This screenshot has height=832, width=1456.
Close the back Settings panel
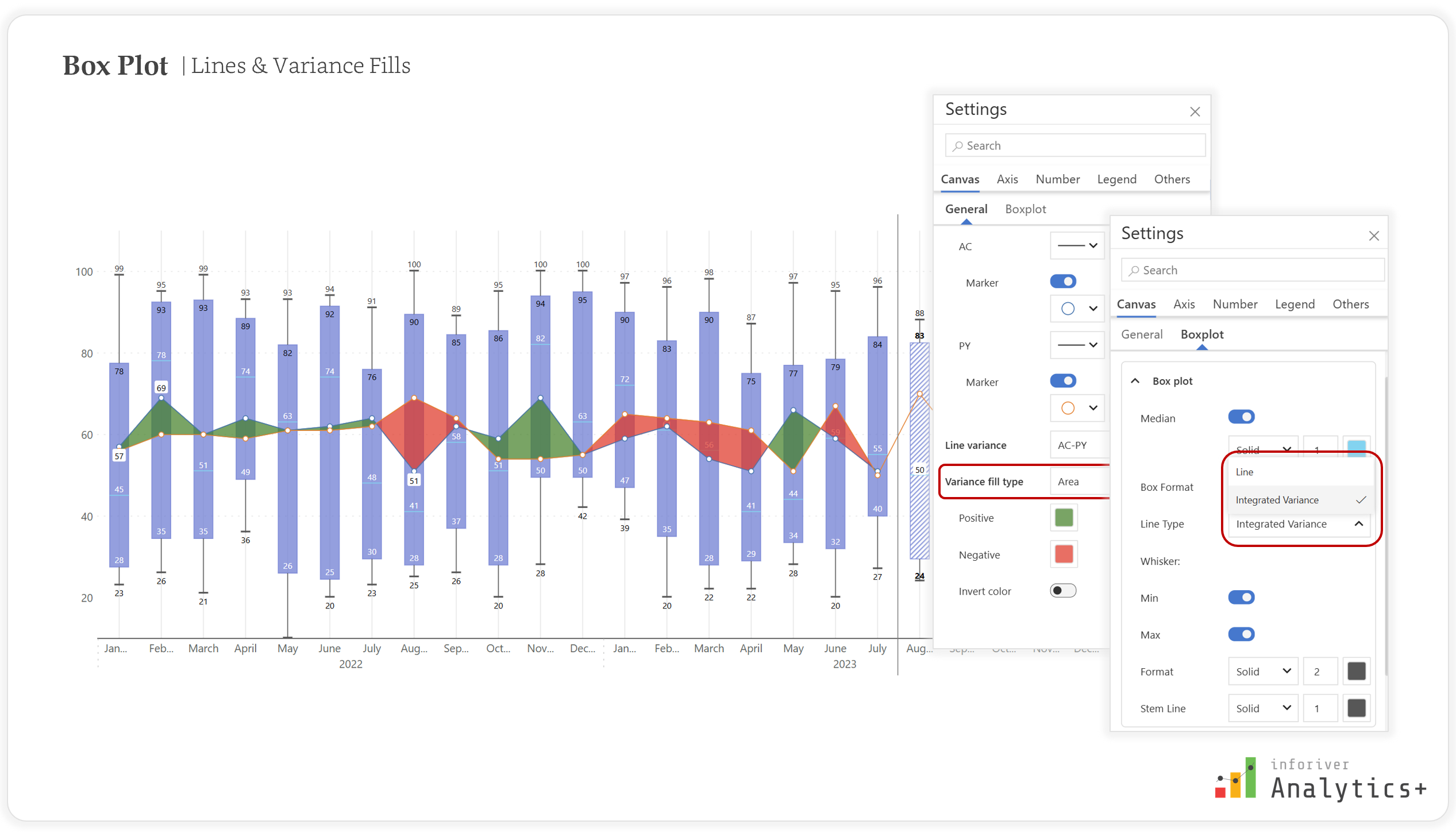coord(1195,111)
